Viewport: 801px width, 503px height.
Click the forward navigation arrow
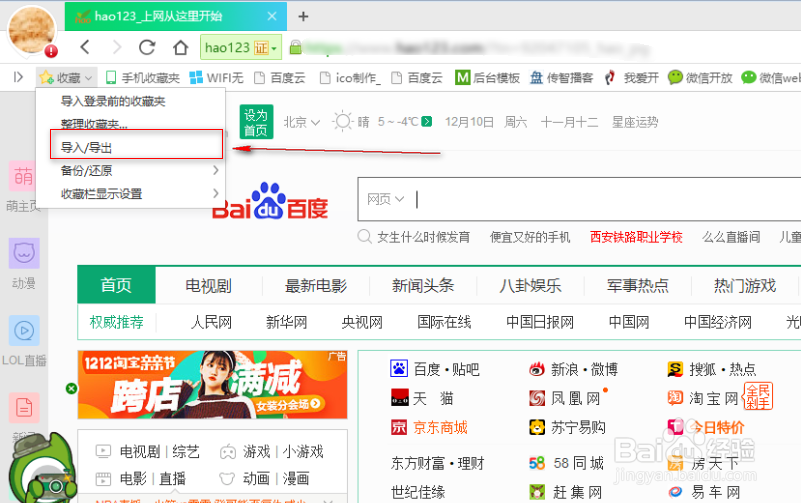(117, 47)
